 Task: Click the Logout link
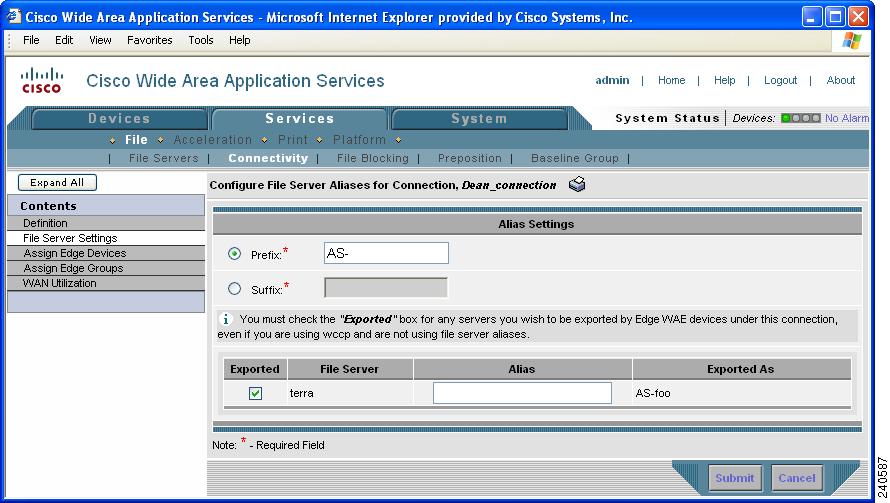click(780, 80)
